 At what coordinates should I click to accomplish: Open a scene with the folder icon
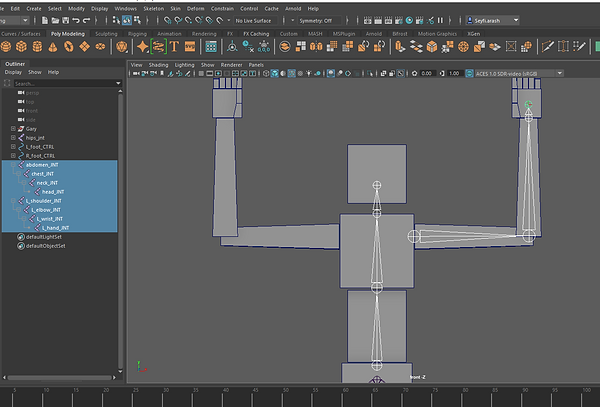click(55, 20)
